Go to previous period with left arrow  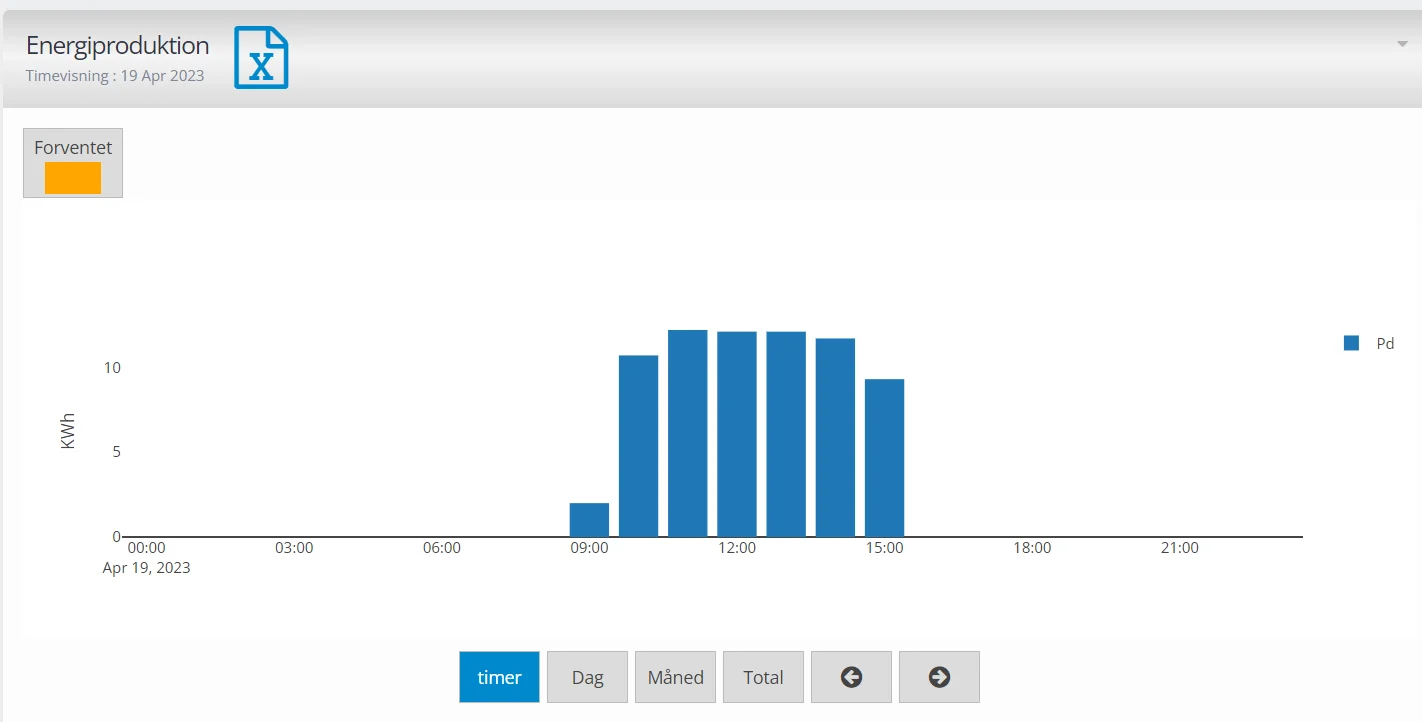(x=851, y=677)
